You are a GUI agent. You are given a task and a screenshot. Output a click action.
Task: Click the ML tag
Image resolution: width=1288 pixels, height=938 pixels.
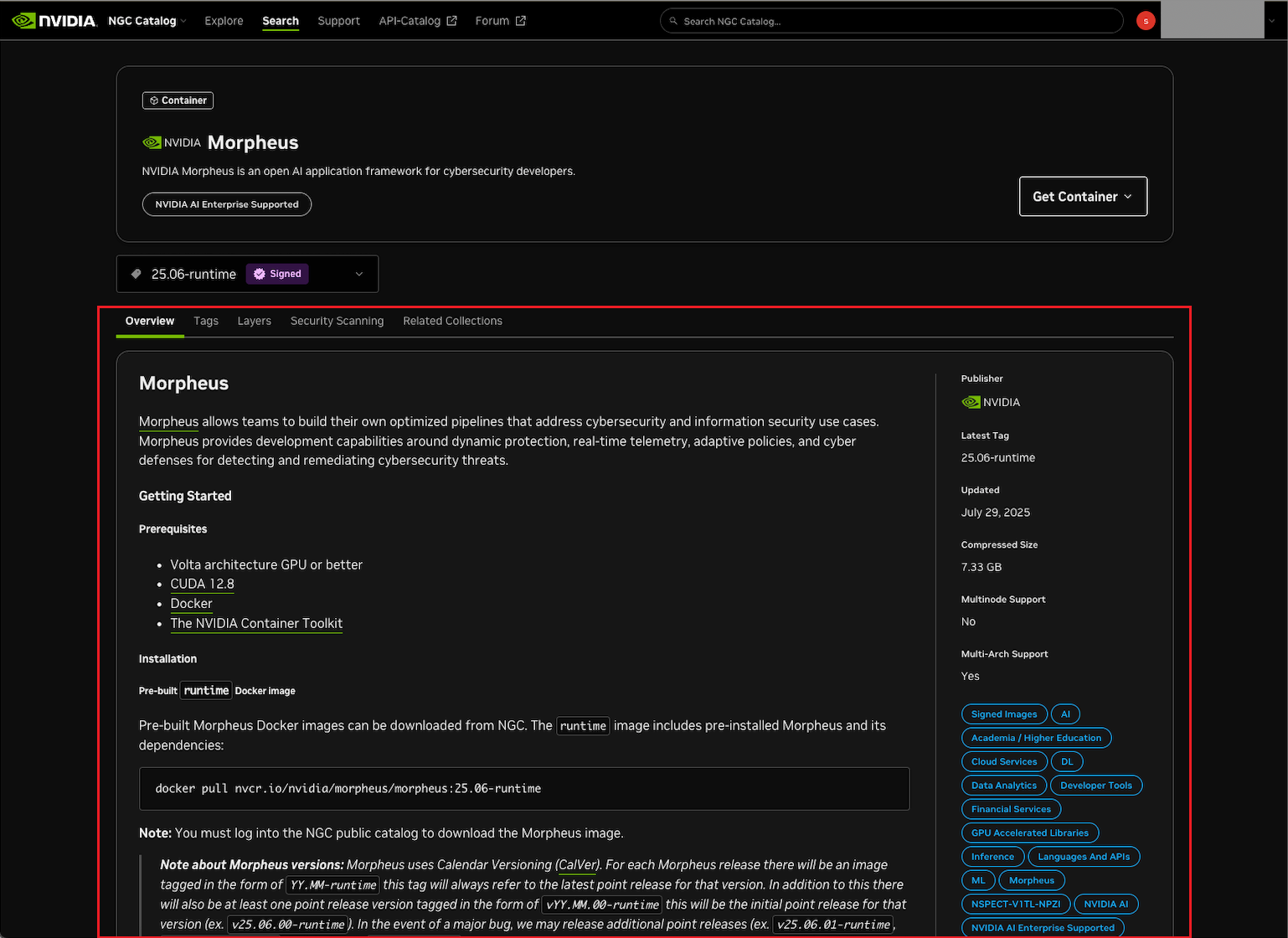click(x=978, y=880)
